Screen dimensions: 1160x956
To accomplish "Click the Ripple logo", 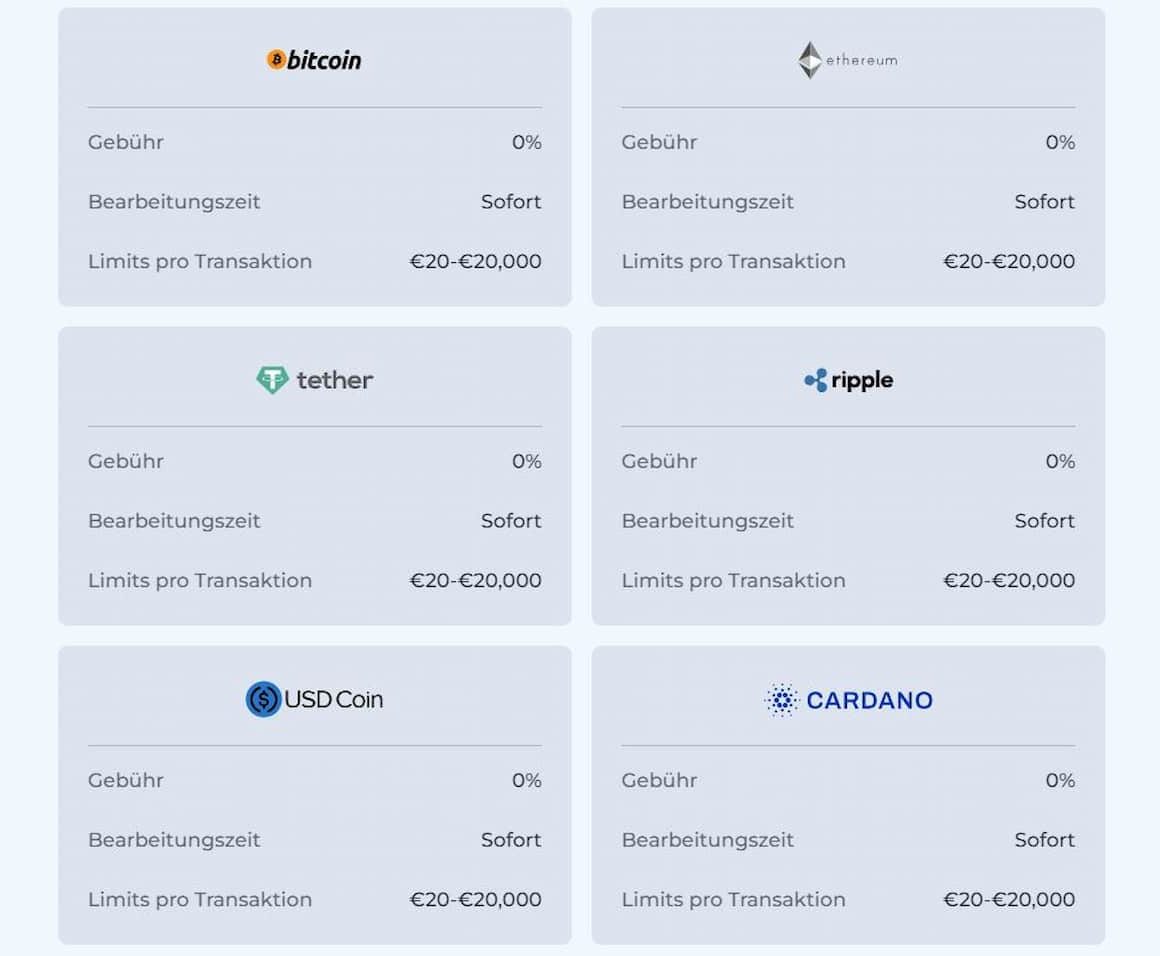I will 848,380.
